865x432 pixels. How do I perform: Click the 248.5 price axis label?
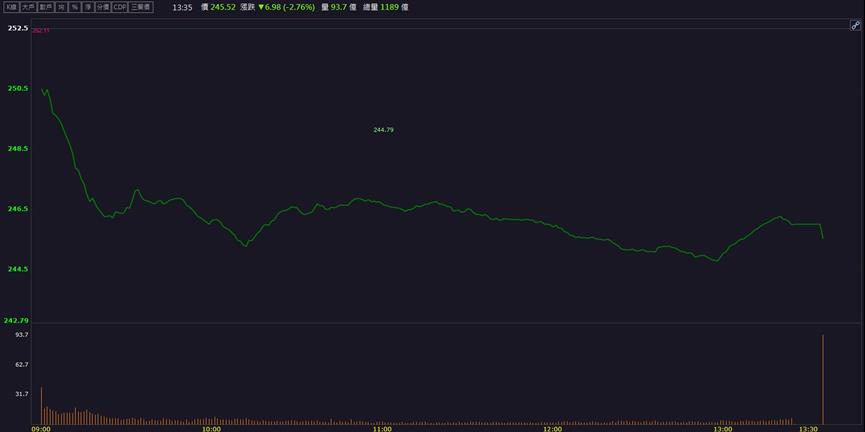[18, 149]
